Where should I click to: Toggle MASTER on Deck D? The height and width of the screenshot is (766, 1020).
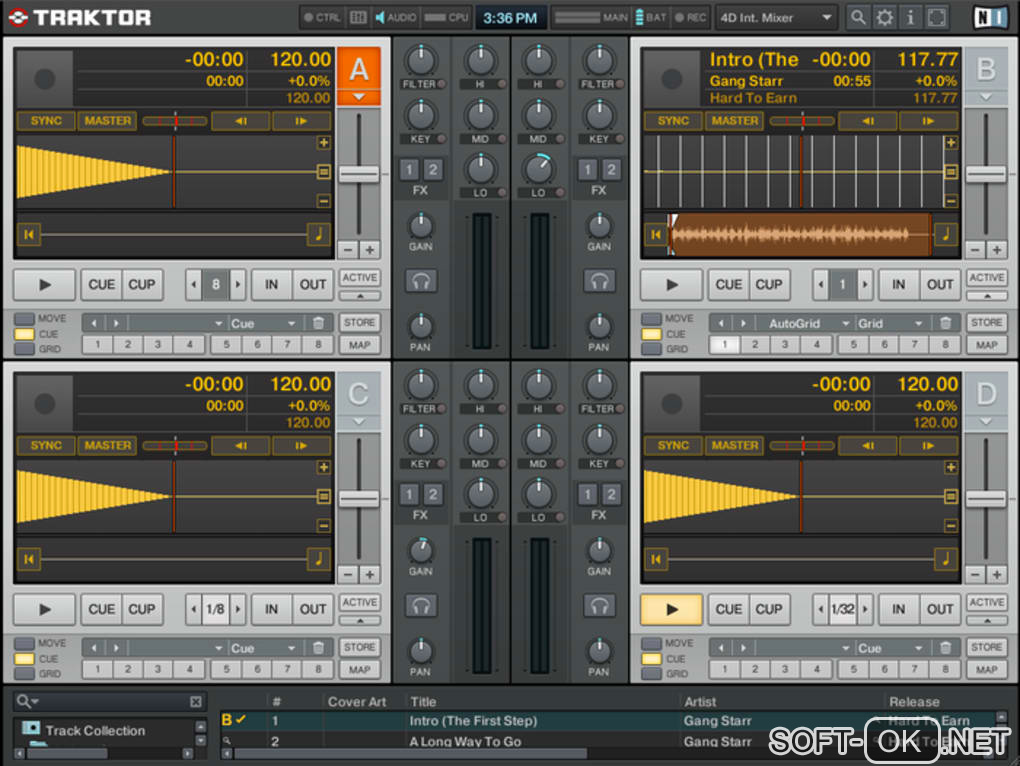(734, 446)
